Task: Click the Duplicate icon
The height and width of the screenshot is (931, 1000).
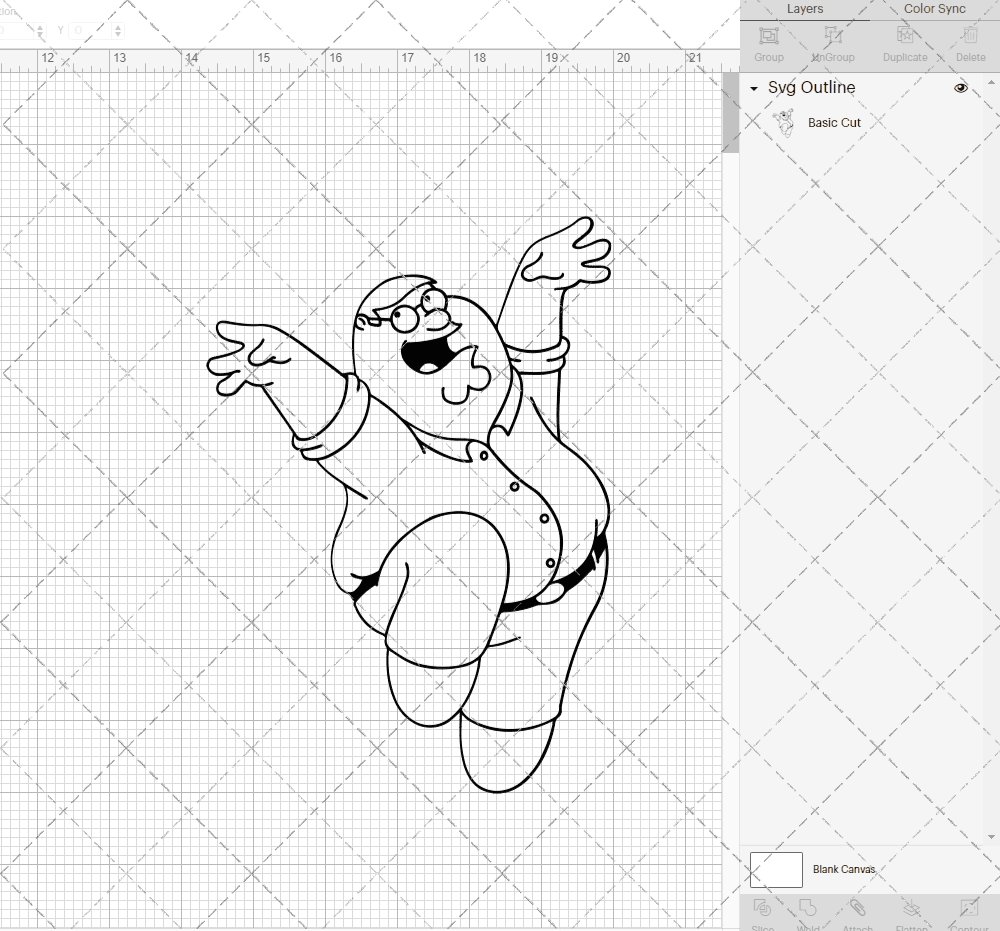Action: pos(905,42)
